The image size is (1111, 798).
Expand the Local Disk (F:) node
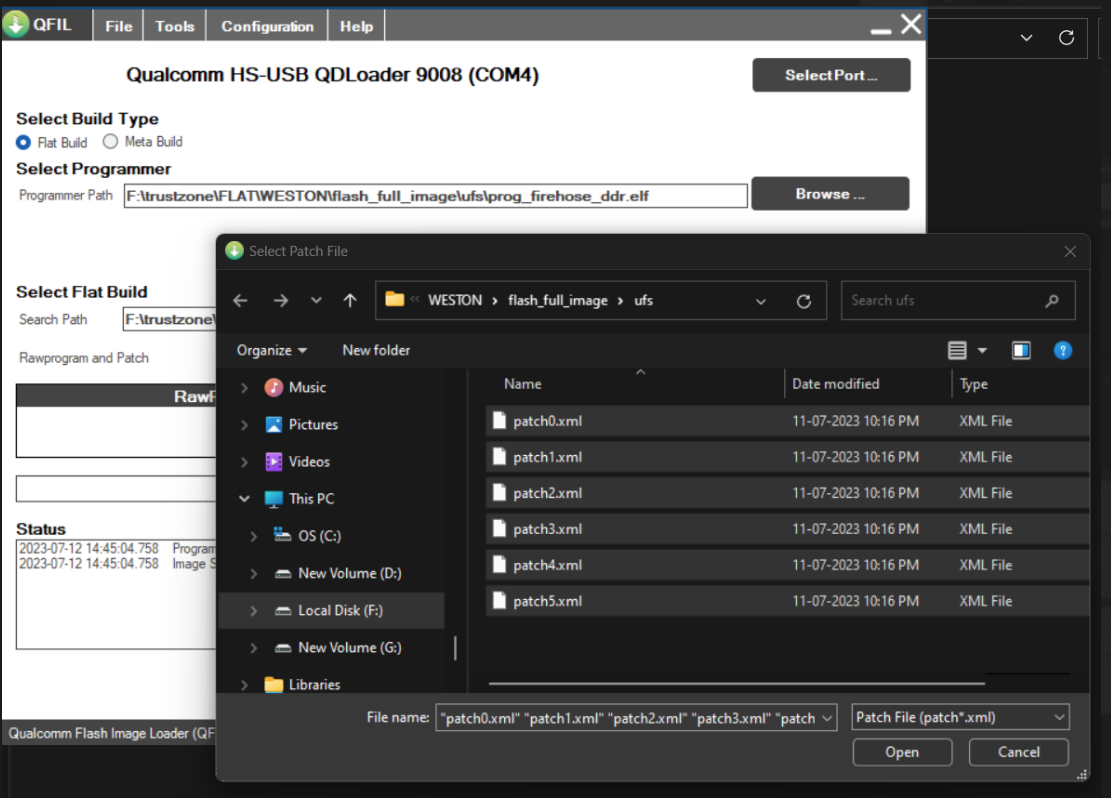(x=254, y=611)
